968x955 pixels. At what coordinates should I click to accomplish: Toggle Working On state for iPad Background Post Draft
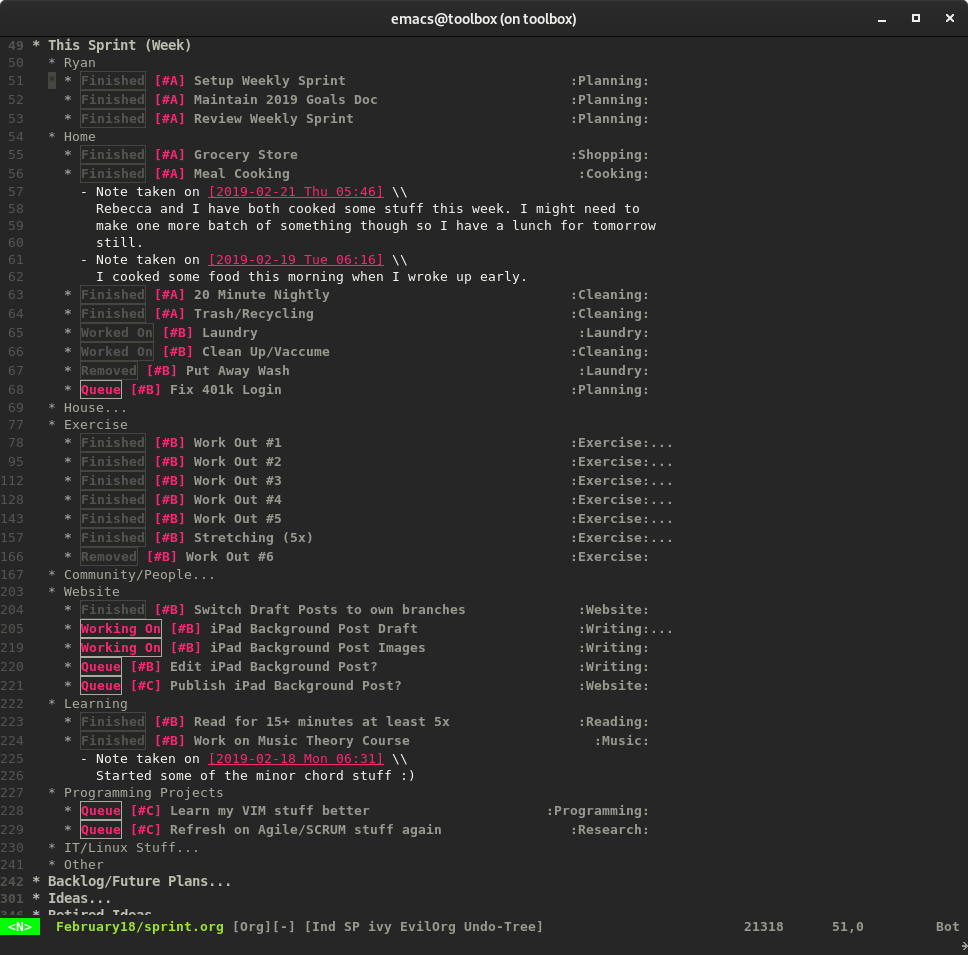tap(120, 629)
